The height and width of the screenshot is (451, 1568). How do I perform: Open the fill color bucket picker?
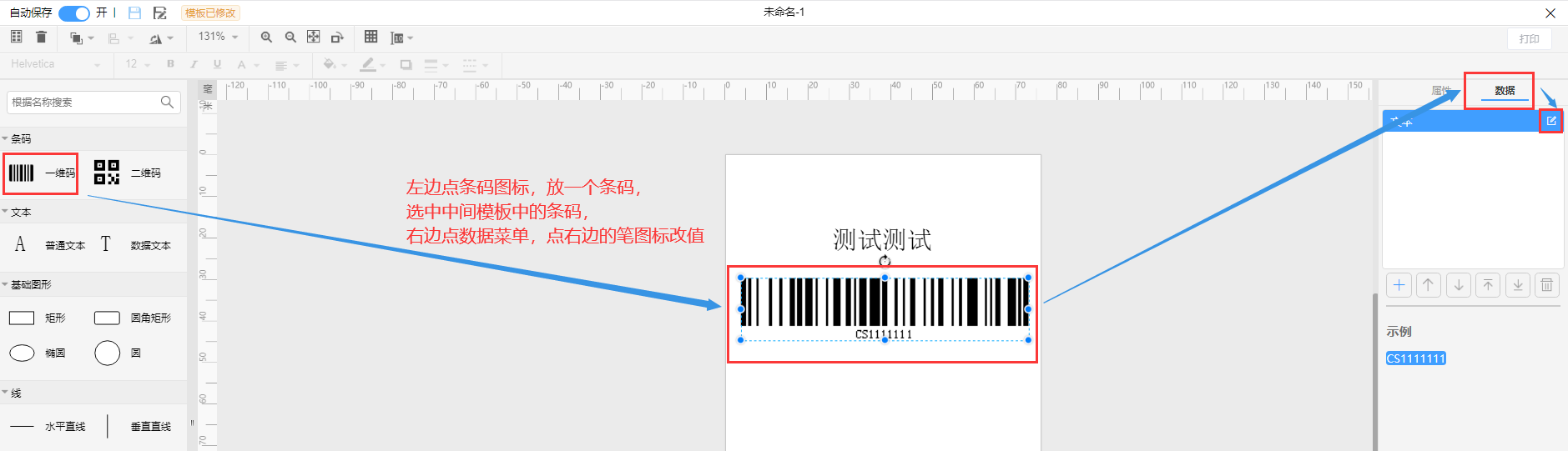click(335, 64)
